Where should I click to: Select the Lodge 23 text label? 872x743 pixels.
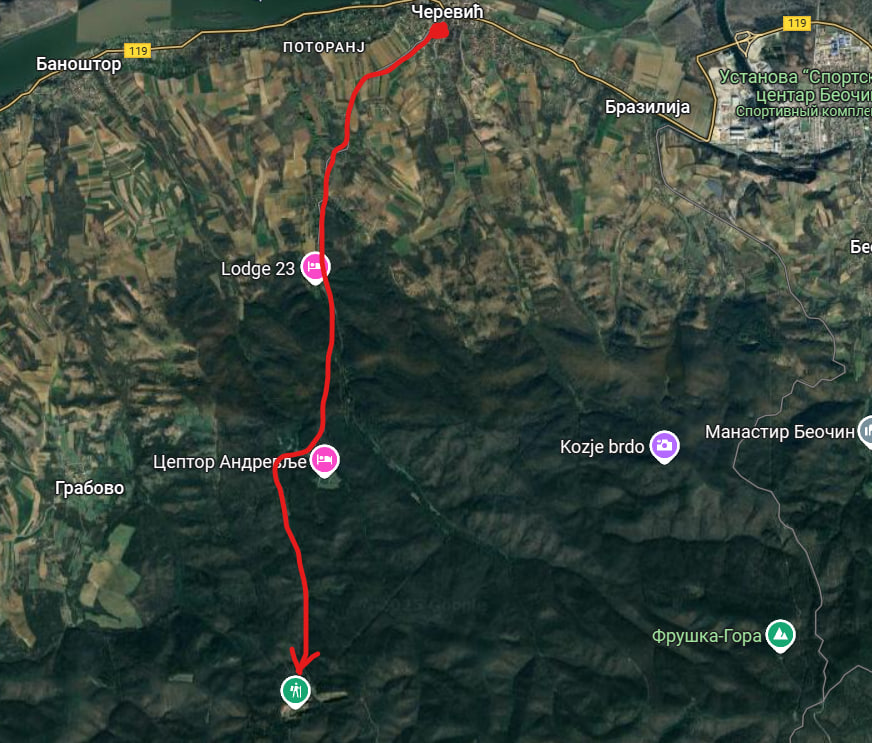tap(257, 269)
